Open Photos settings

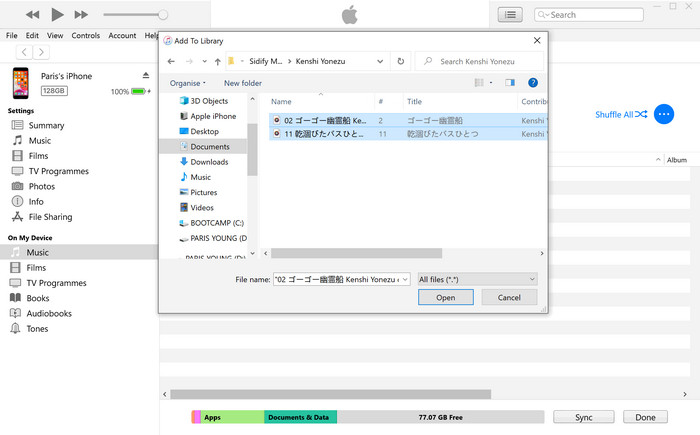42,186
